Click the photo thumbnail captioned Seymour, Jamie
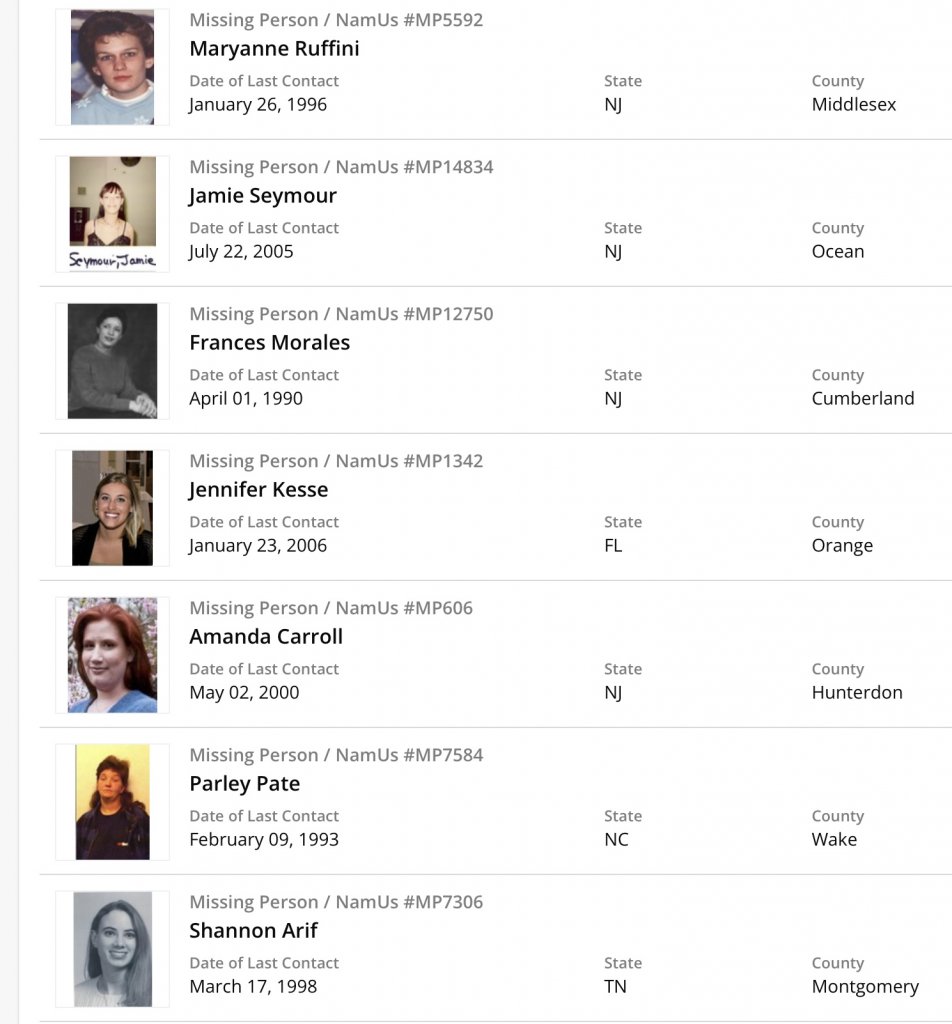Image resolution: width=952 pixels, height=1024 pixels. [x=112, y=213]
